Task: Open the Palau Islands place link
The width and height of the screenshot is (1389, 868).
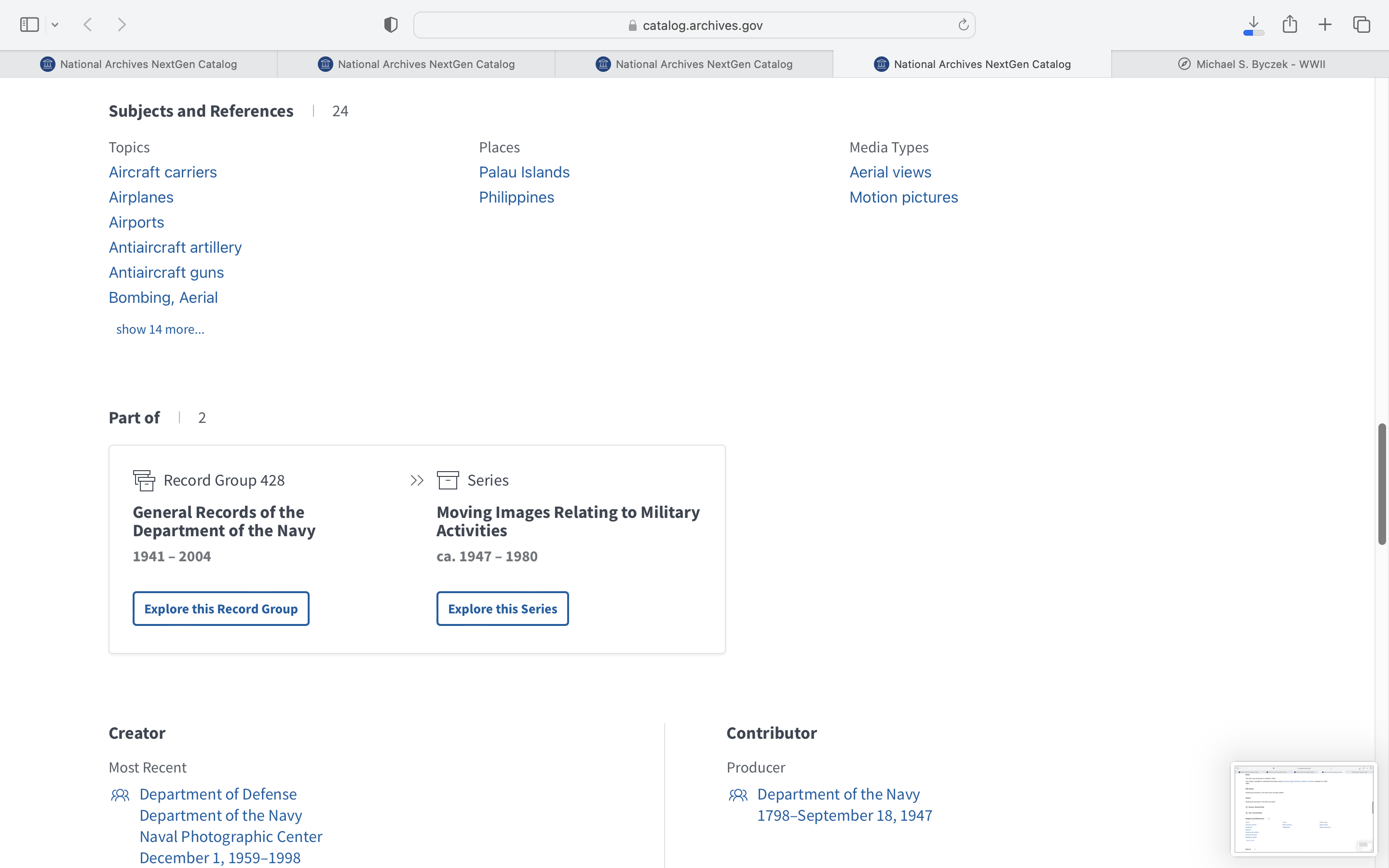Action: tap(524, 172)
